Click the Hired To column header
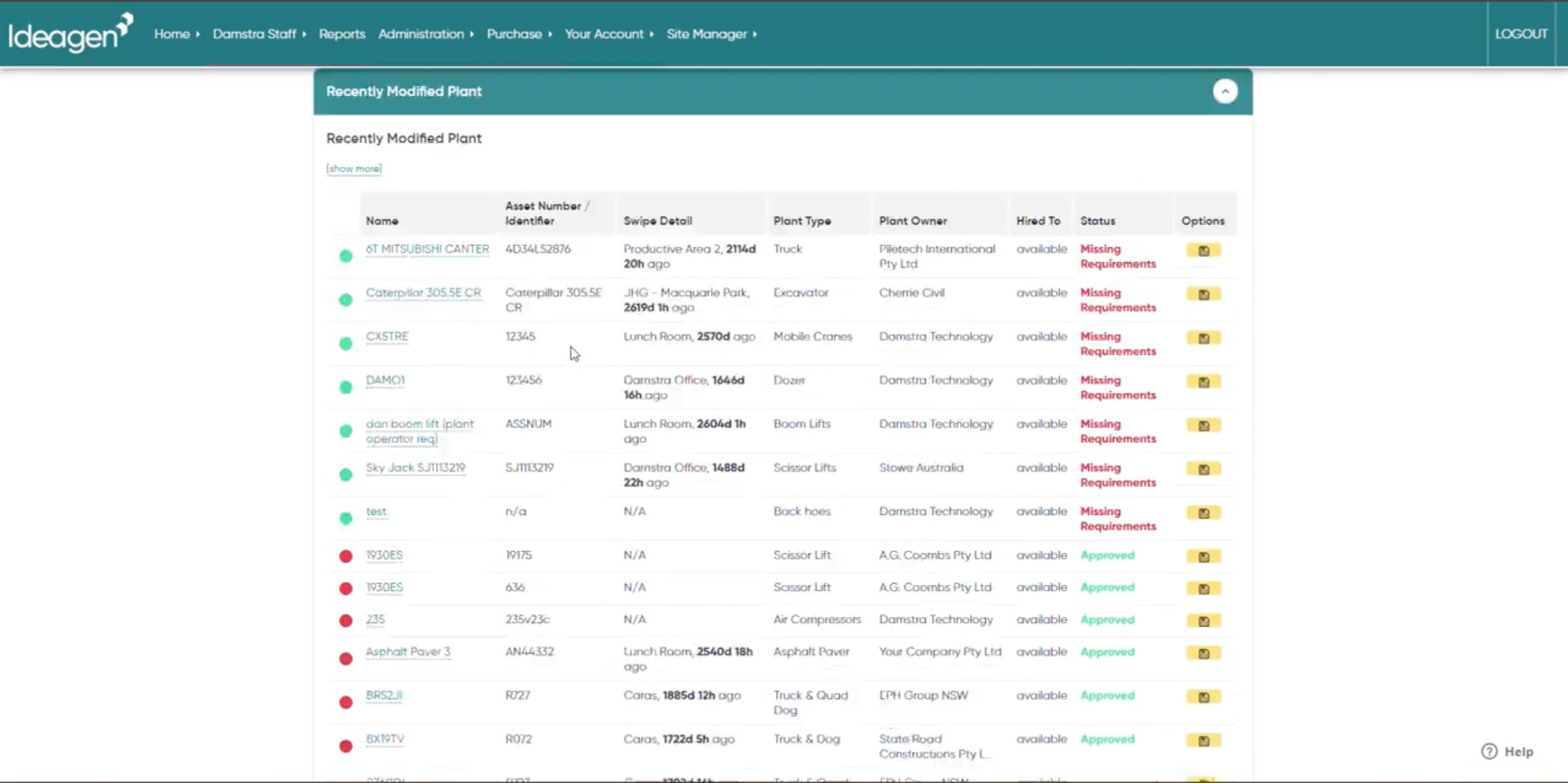 point(1038,221)
